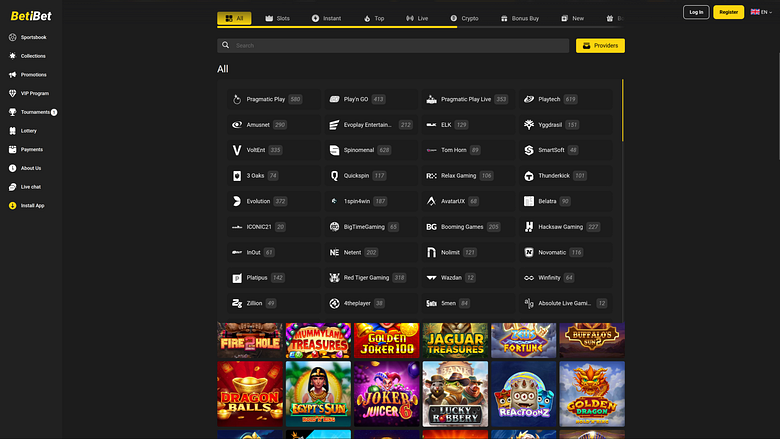Switch to the Live tab
This screenshot has height=439, width=780.
click(417, 18)
